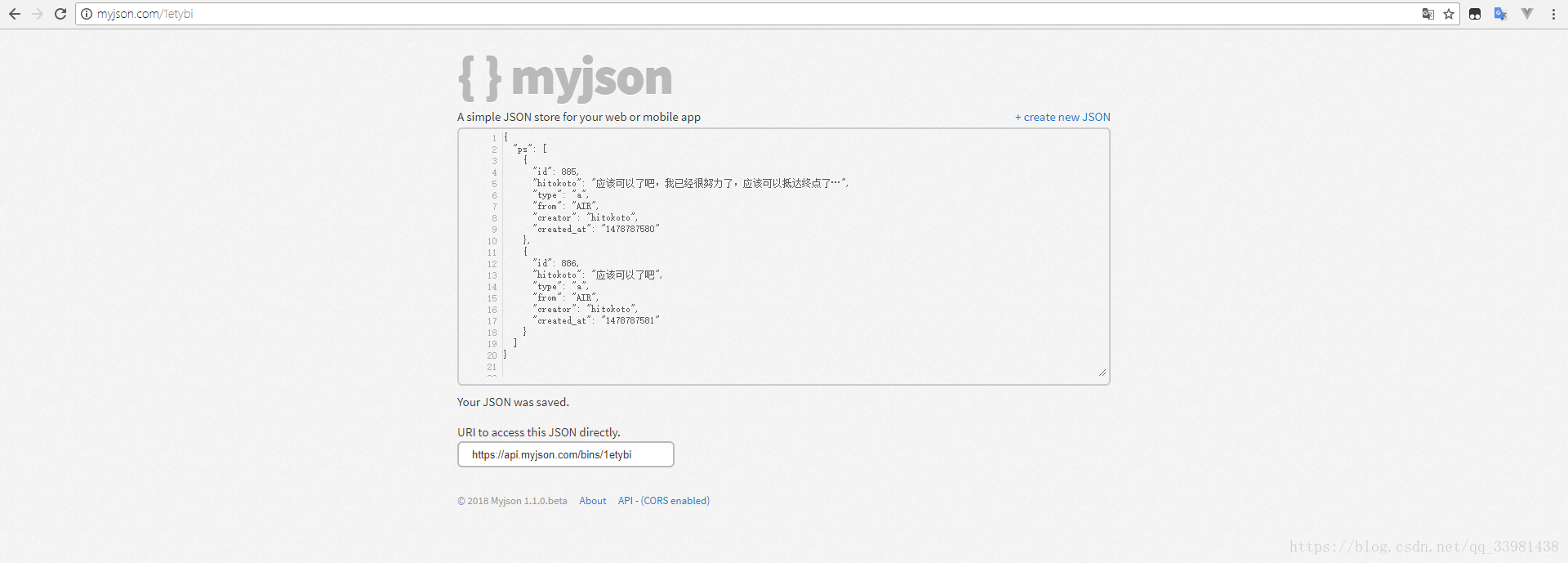
Task: Click the '© 2018 Myjson 1.1.0.beta' footer text
Action: pyautogui.click(x=512, y=501)
